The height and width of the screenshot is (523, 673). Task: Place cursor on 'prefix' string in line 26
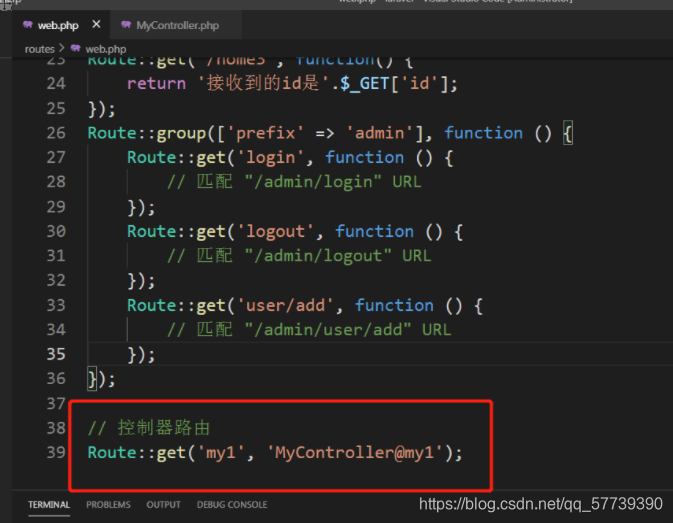266,133
